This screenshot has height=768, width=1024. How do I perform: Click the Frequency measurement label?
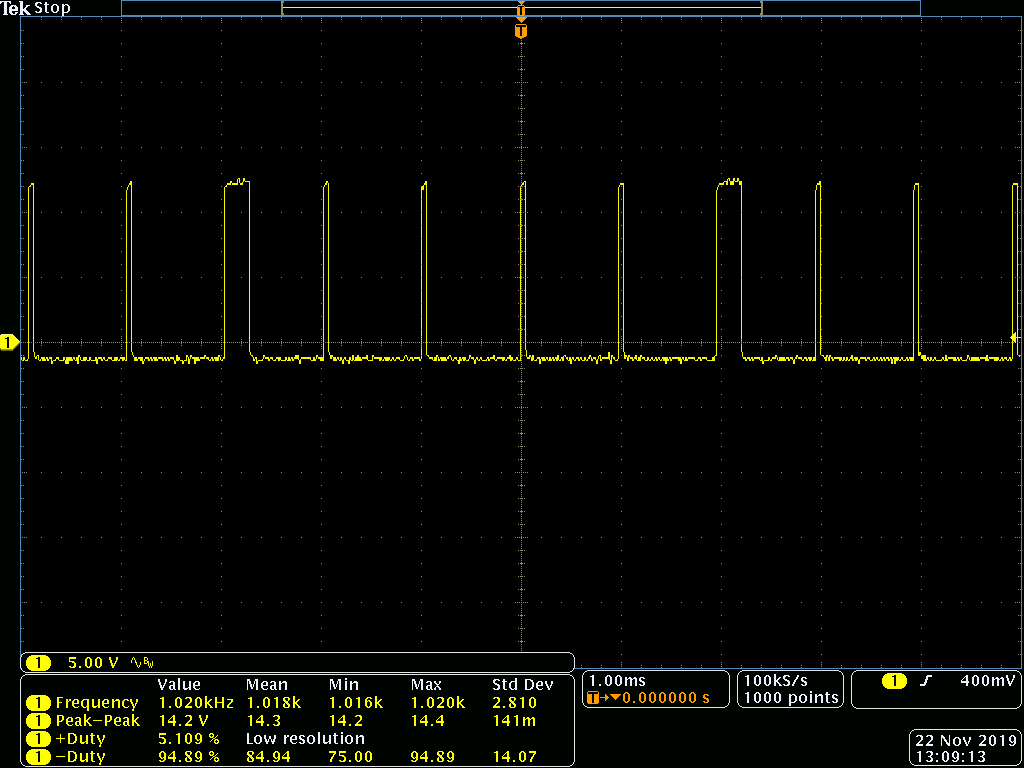click(97, 703)
